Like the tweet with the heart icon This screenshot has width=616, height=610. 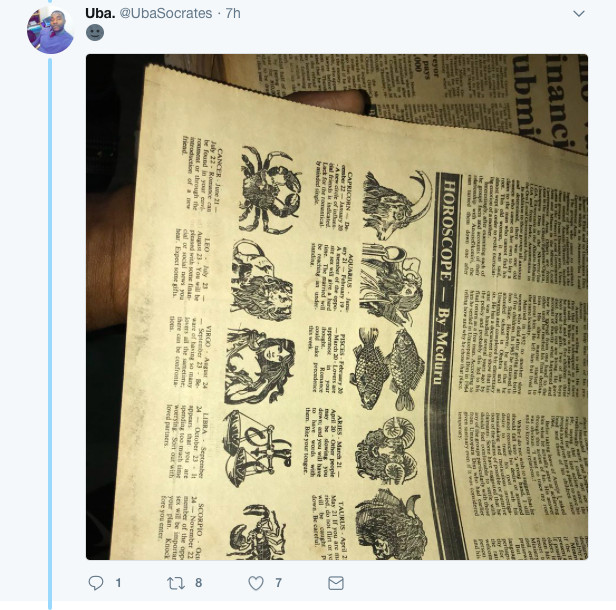coord(256,583)
